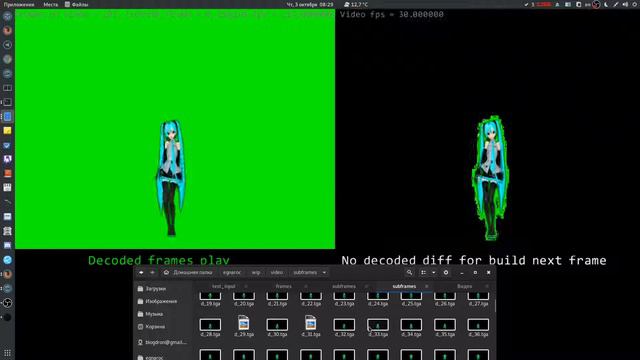This screenshot has width=640, height=360.
Task: Click the night mode moon icon in the system tray
Action: tap(606, 4)
